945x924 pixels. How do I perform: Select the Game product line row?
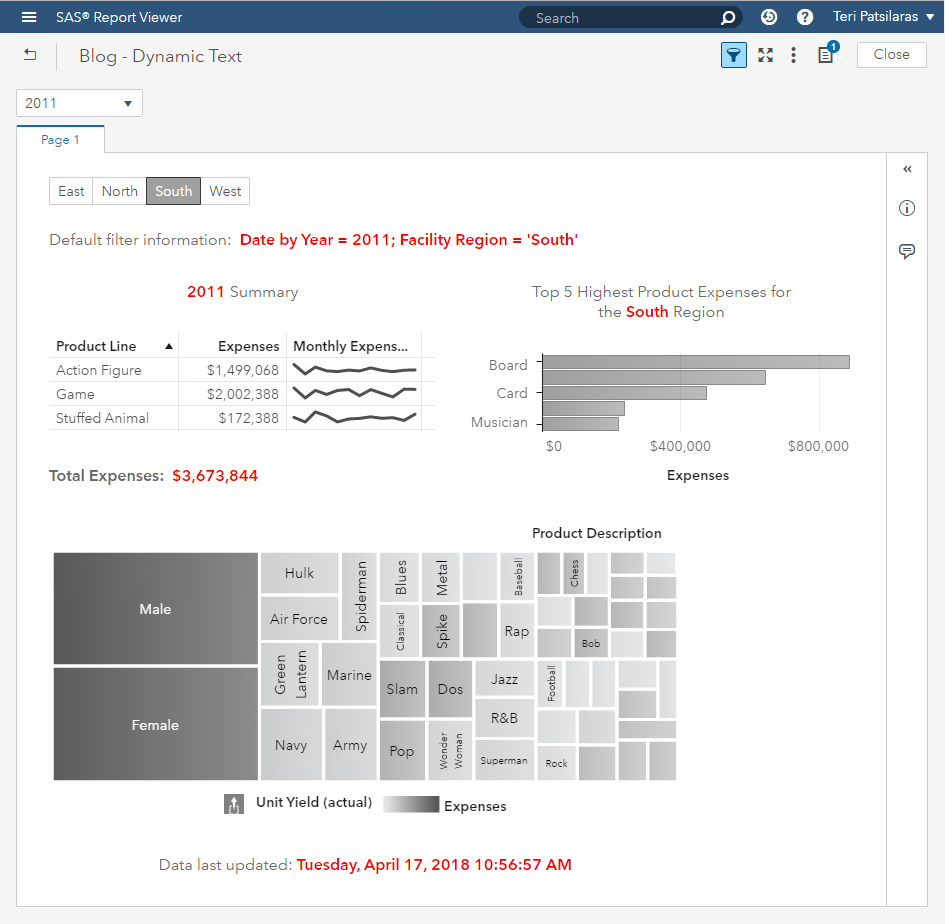coord(242,394)
